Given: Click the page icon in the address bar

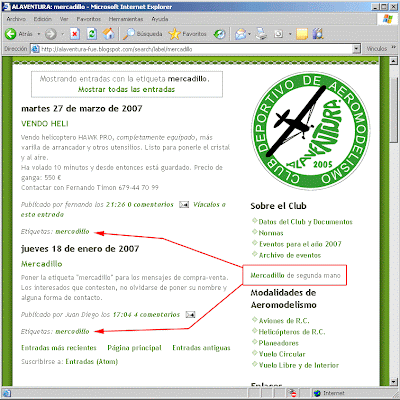Looking at the screenshot, I should coord(35,49).
